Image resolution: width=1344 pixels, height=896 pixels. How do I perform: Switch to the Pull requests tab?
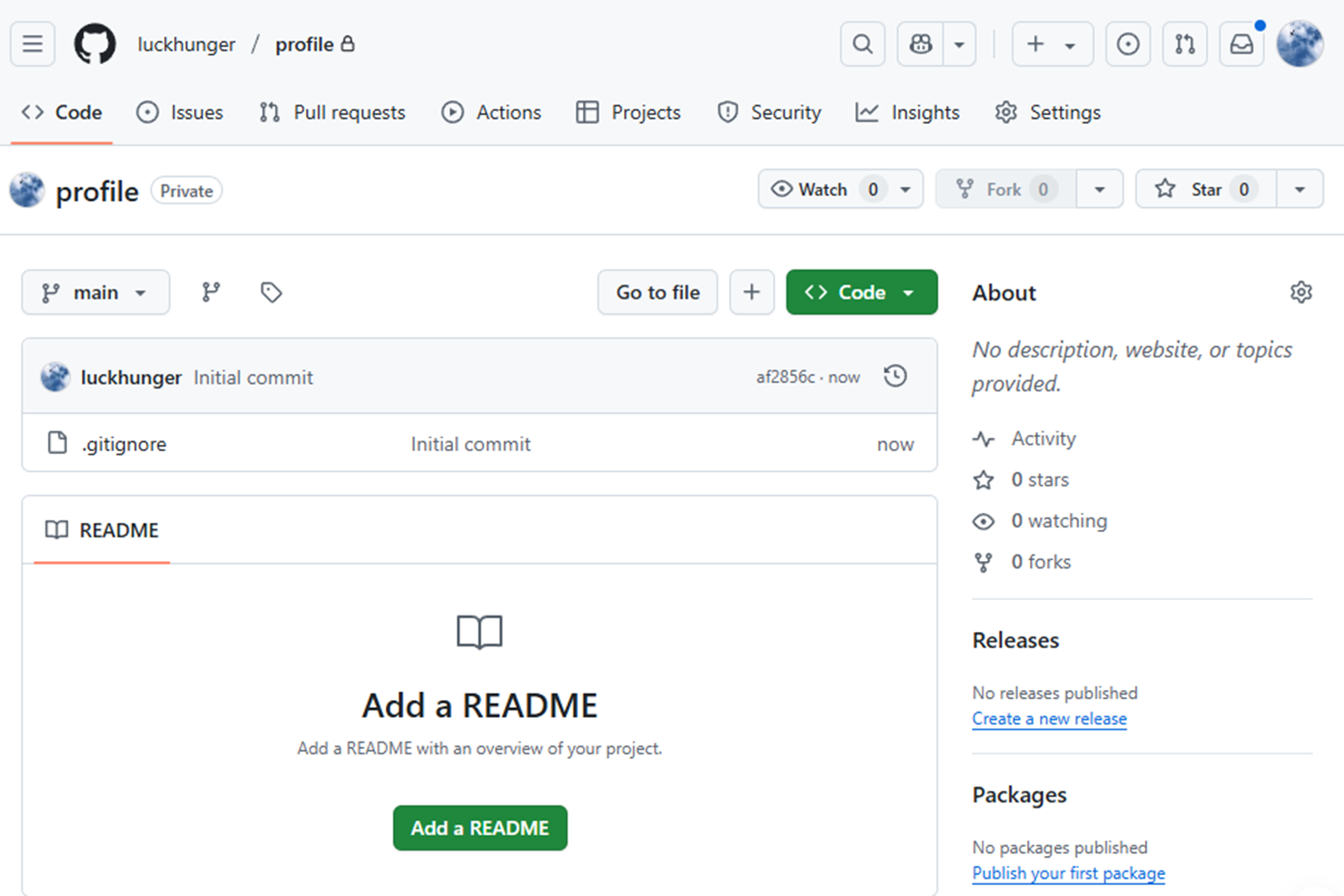(x=332, y=113)
